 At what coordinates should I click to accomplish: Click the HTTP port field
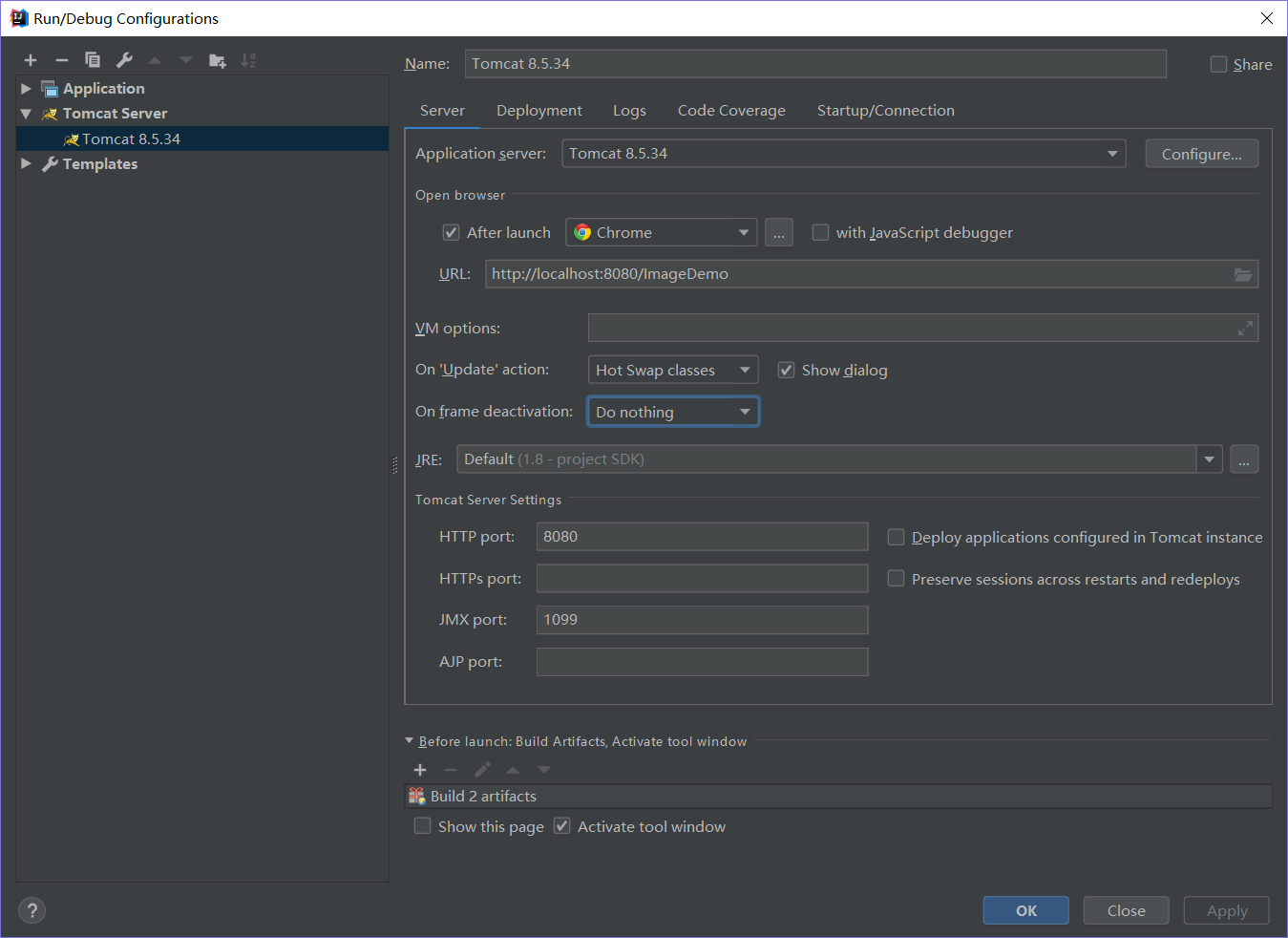[703, 537]
